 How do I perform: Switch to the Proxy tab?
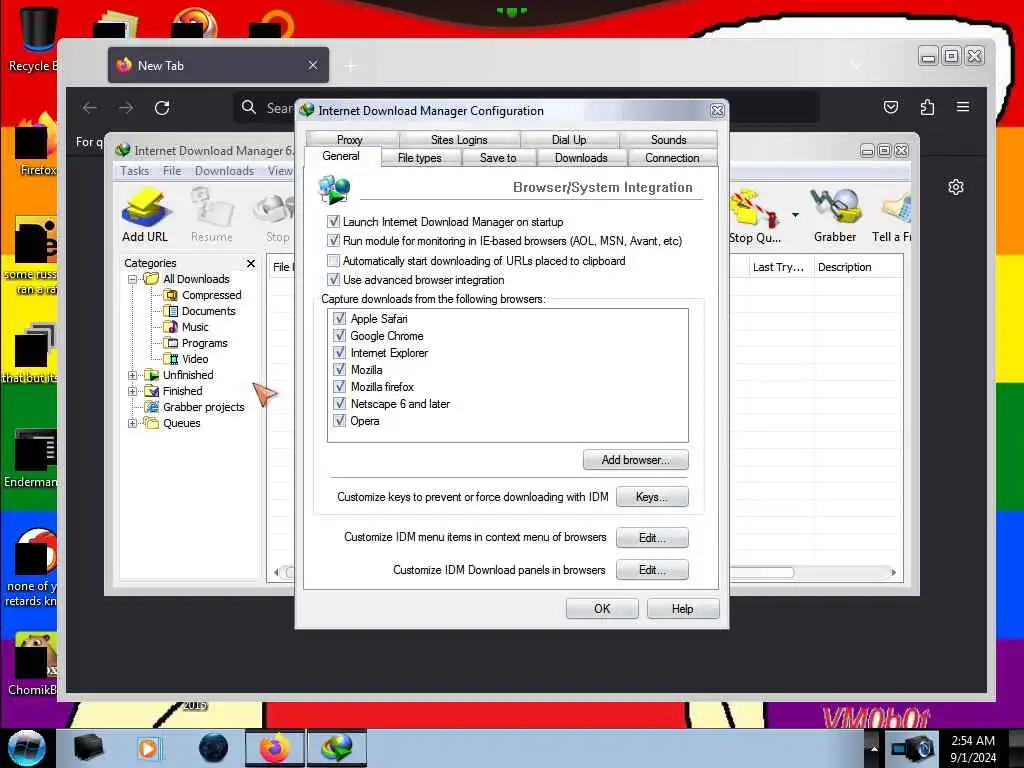pyautogui.click(x=350, y=139)
